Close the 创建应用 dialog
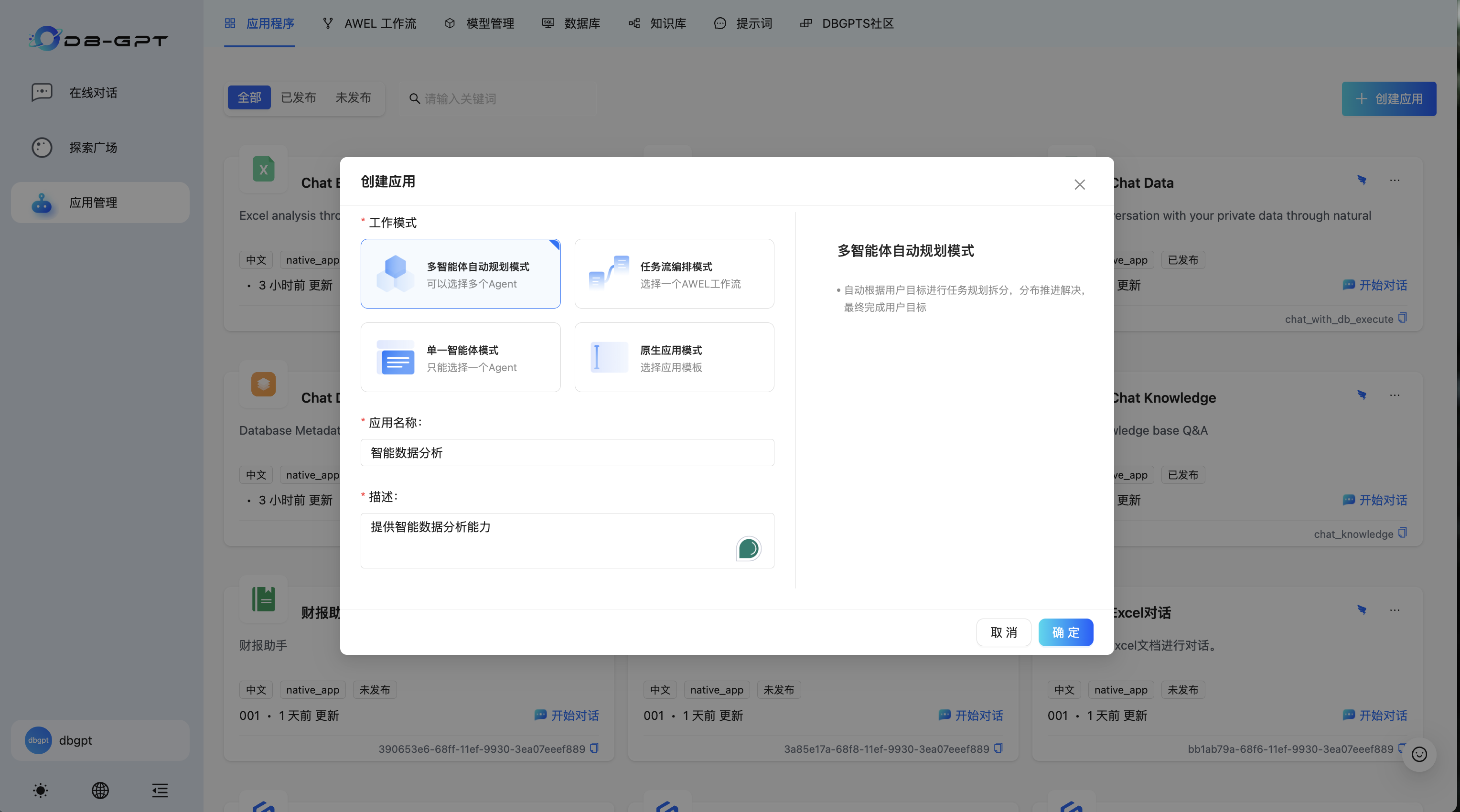The height and width of the screenshot is (812, 1460). 1079,185
